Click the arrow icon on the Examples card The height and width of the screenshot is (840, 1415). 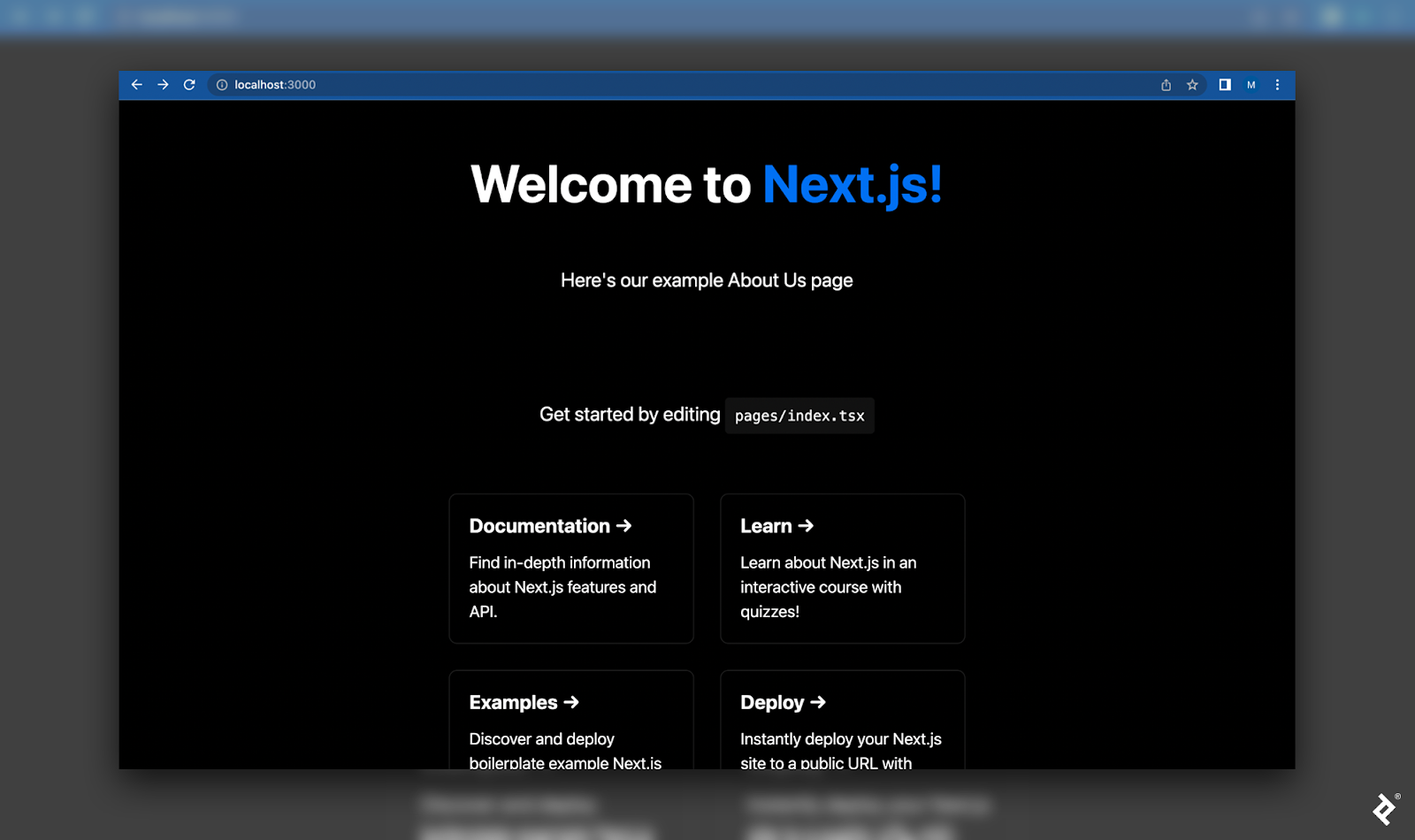[570, 702]
